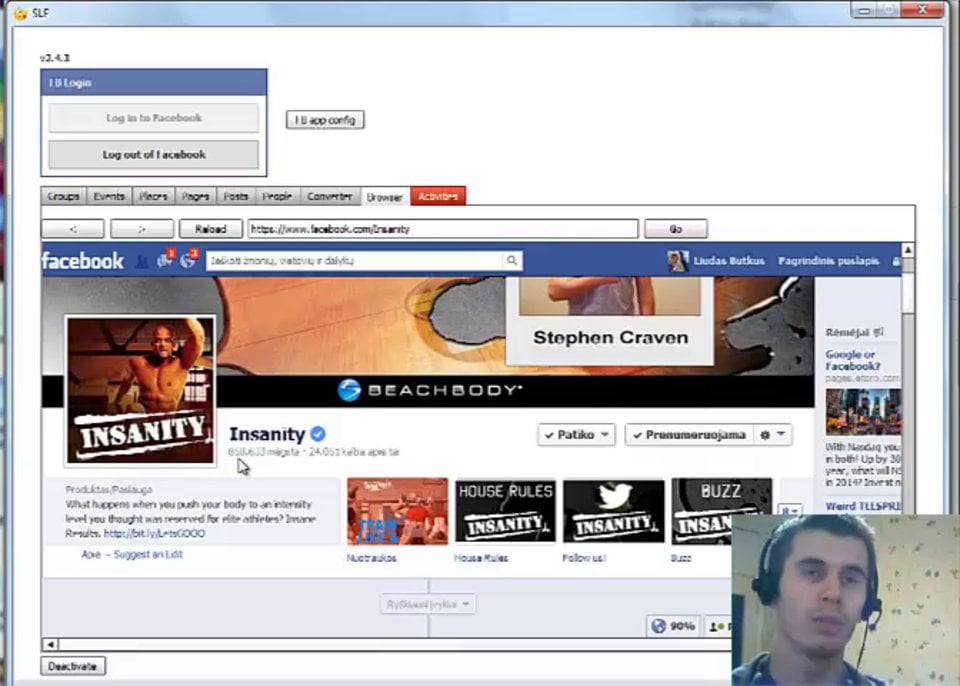Open the bit.ly link in page description
Screen dimensions: 960x686
coord(154,533)
